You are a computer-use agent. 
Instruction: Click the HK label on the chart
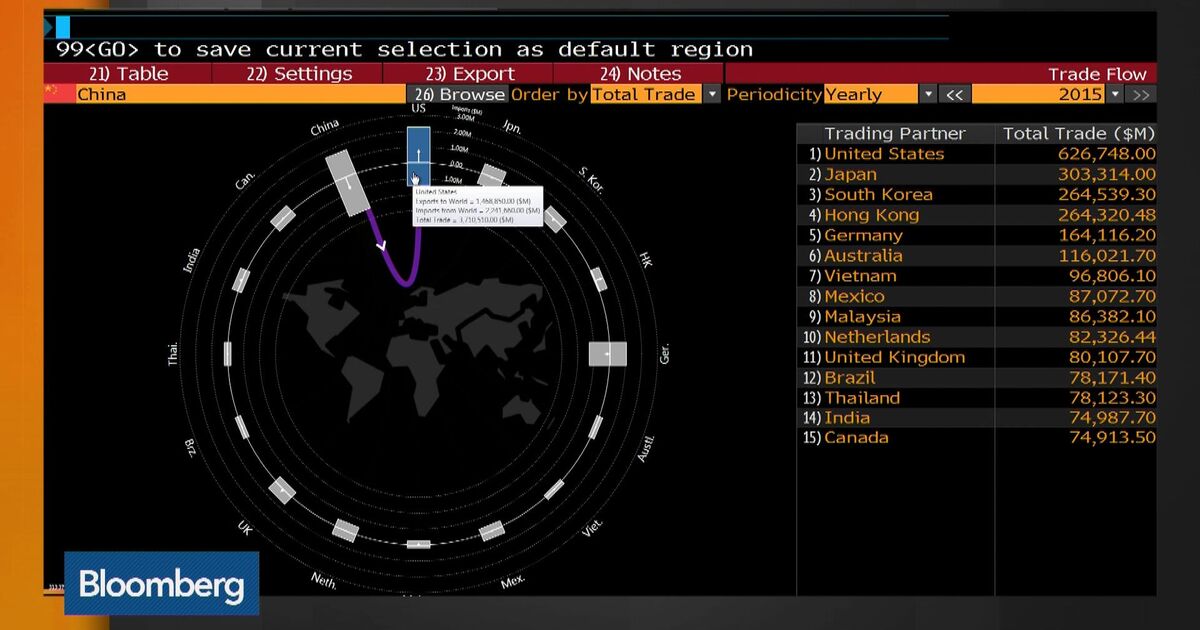[645, 259]
